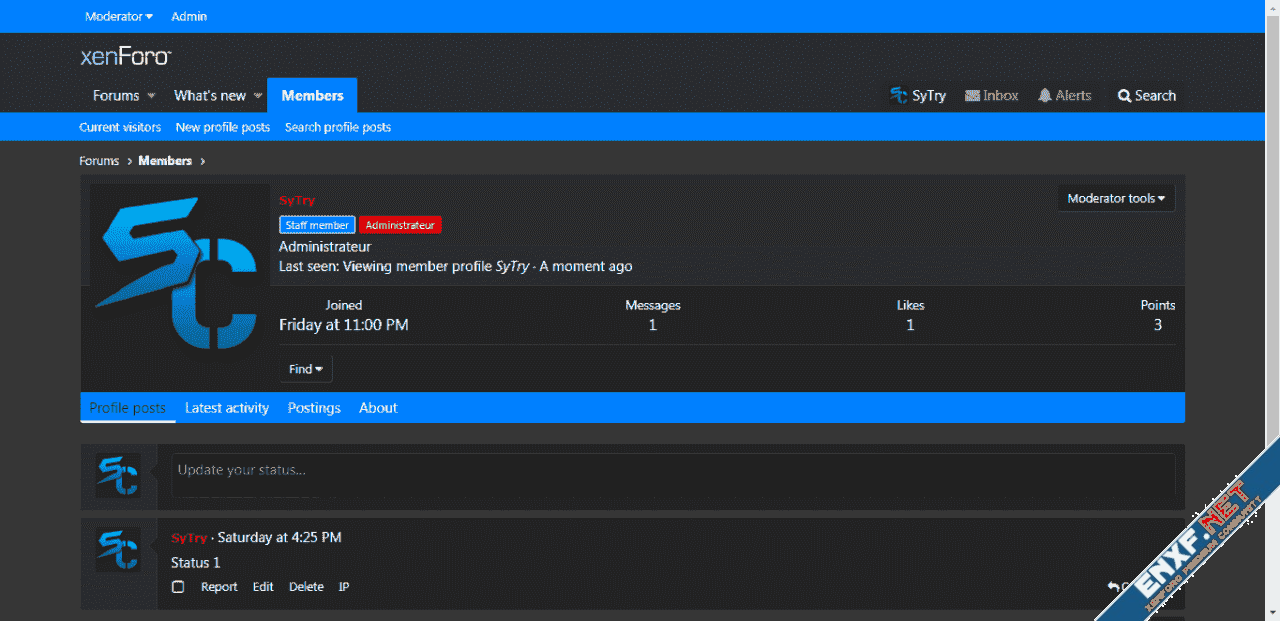Open the Postings tab
This screenshot has width=1280, height=621.
(314, 408)
